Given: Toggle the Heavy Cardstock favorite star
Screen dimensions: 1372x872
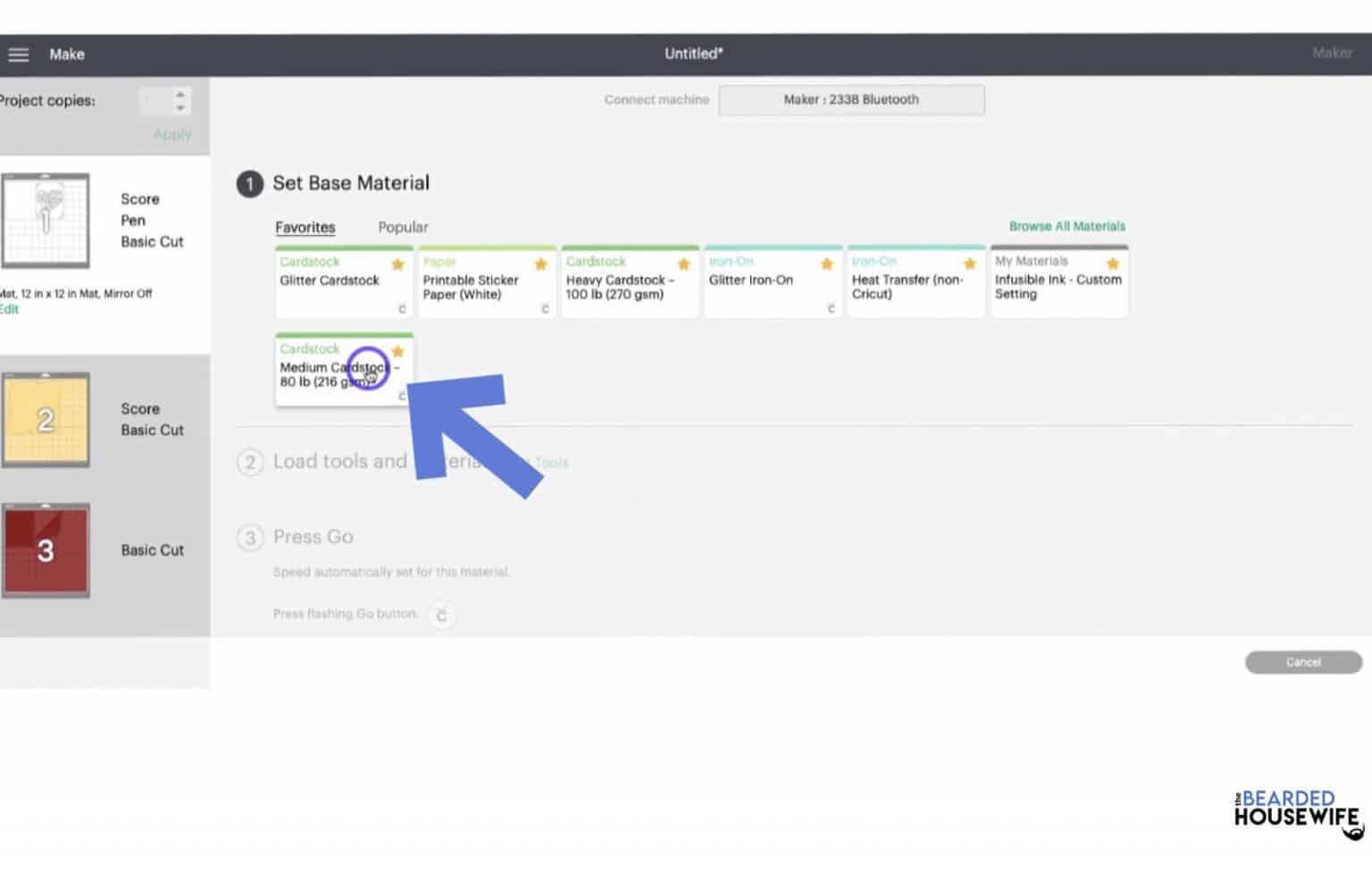Looking at the screenshot, I should [684, 264].
